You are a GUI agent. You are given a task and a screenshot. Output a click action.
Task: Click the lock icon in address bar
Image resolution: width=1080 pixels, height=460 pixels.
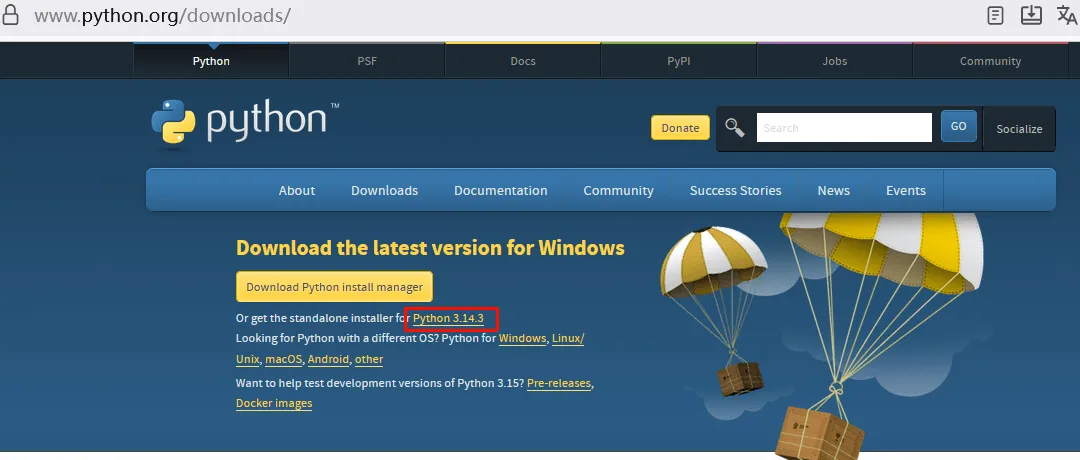click(10, 15)
